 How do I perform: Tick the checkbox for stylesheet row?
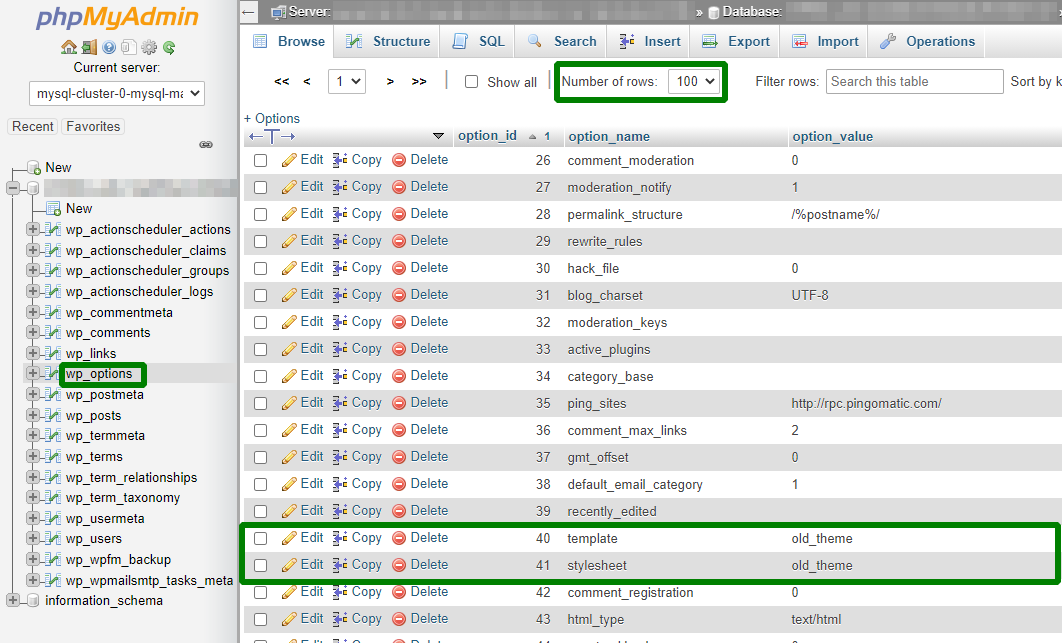click(261, 565)
